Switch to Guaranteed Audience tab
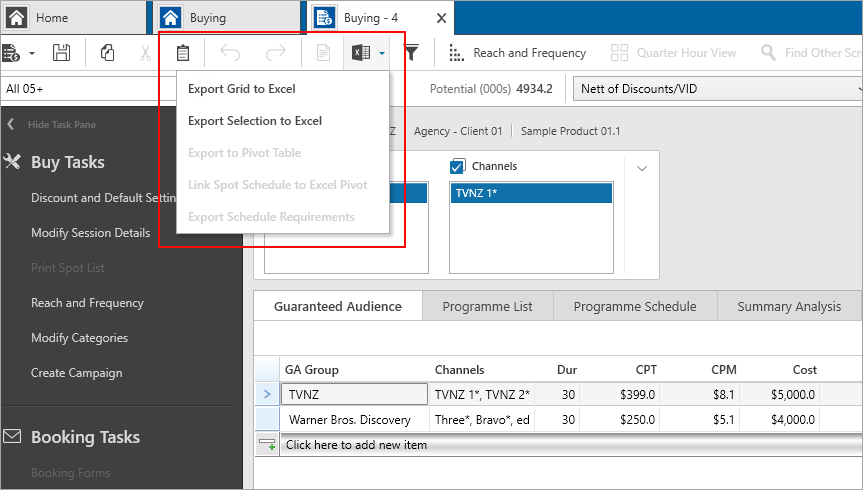 click(338, 306)
